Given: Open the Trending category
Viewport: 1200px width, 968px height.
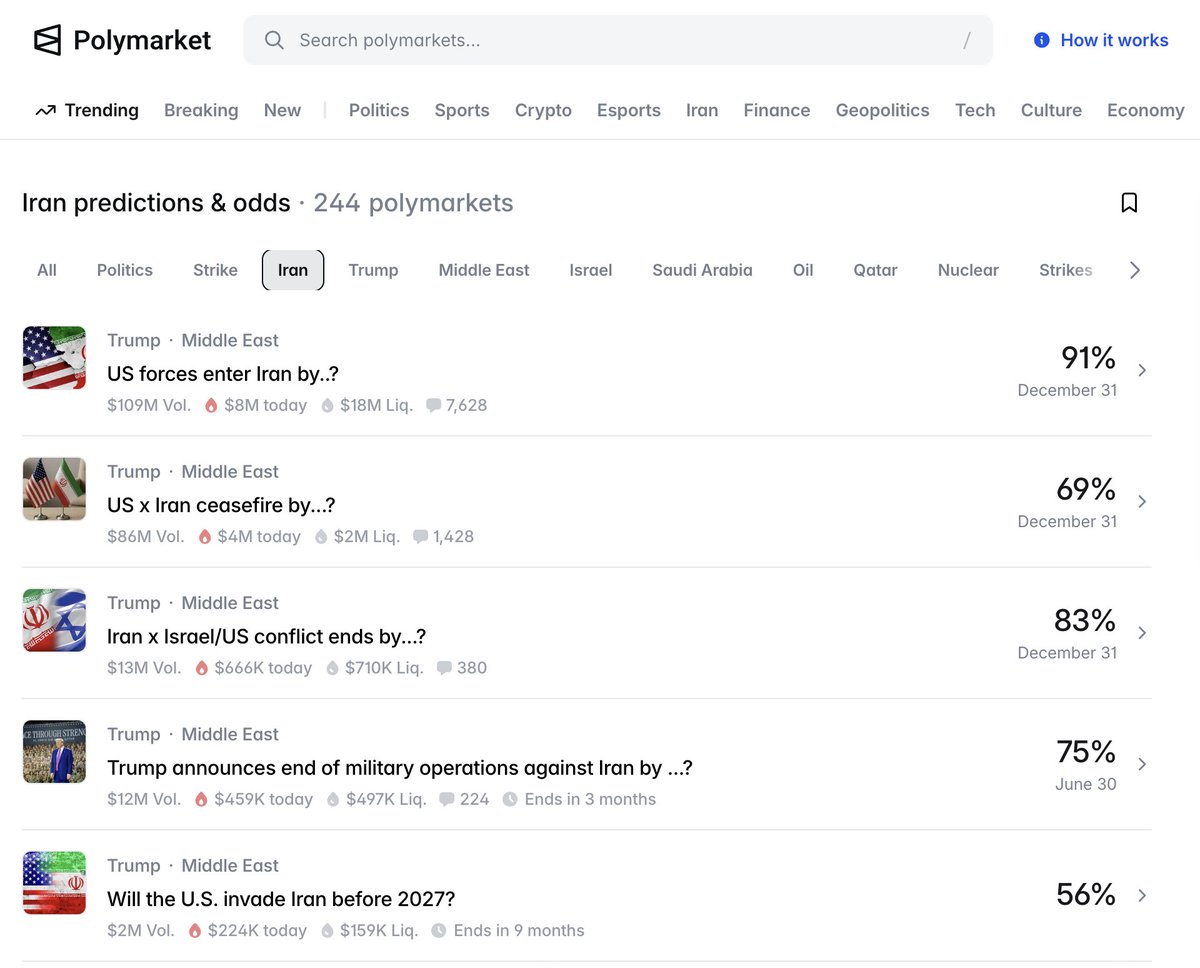Looking at the screenshot, I should coord(87,110).
